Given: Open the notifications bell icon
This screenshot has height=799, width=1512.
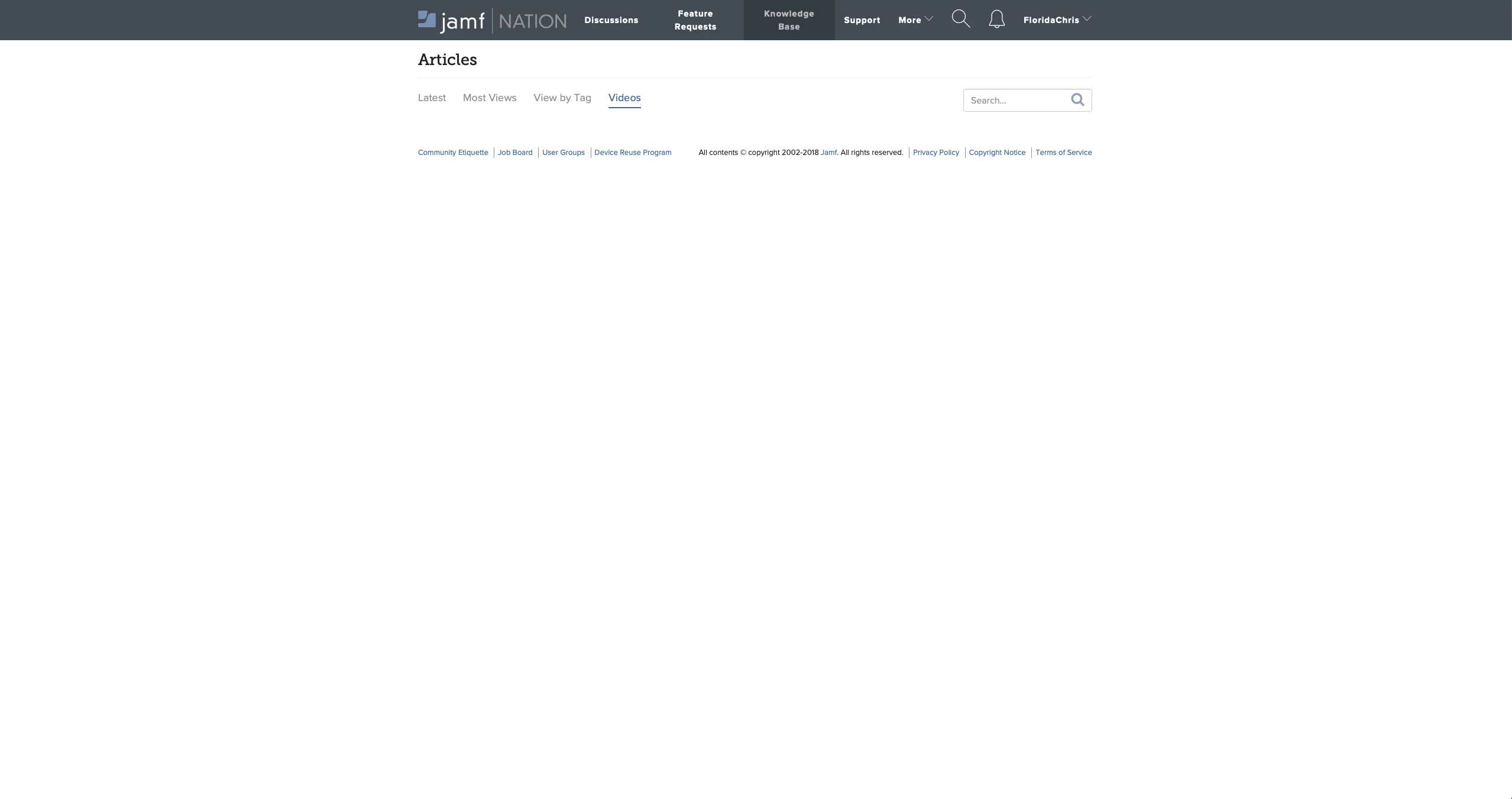Looking at the screenshot, I should (x=996, y=20).
